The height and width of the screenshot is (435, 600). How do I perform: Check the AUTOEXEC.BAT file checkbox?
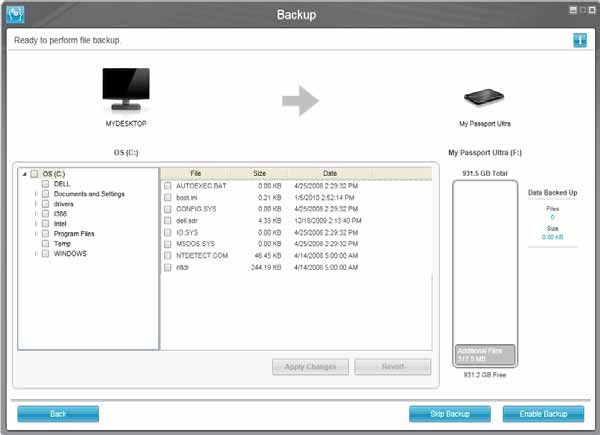pos(168,186)
